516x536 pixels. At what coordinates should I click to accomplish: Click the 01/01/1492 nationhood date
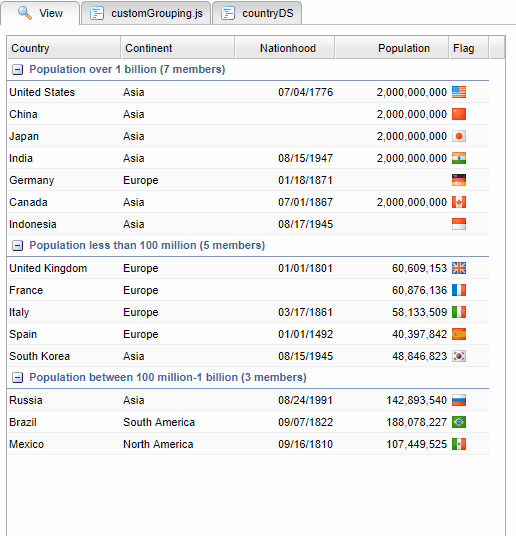305,334
